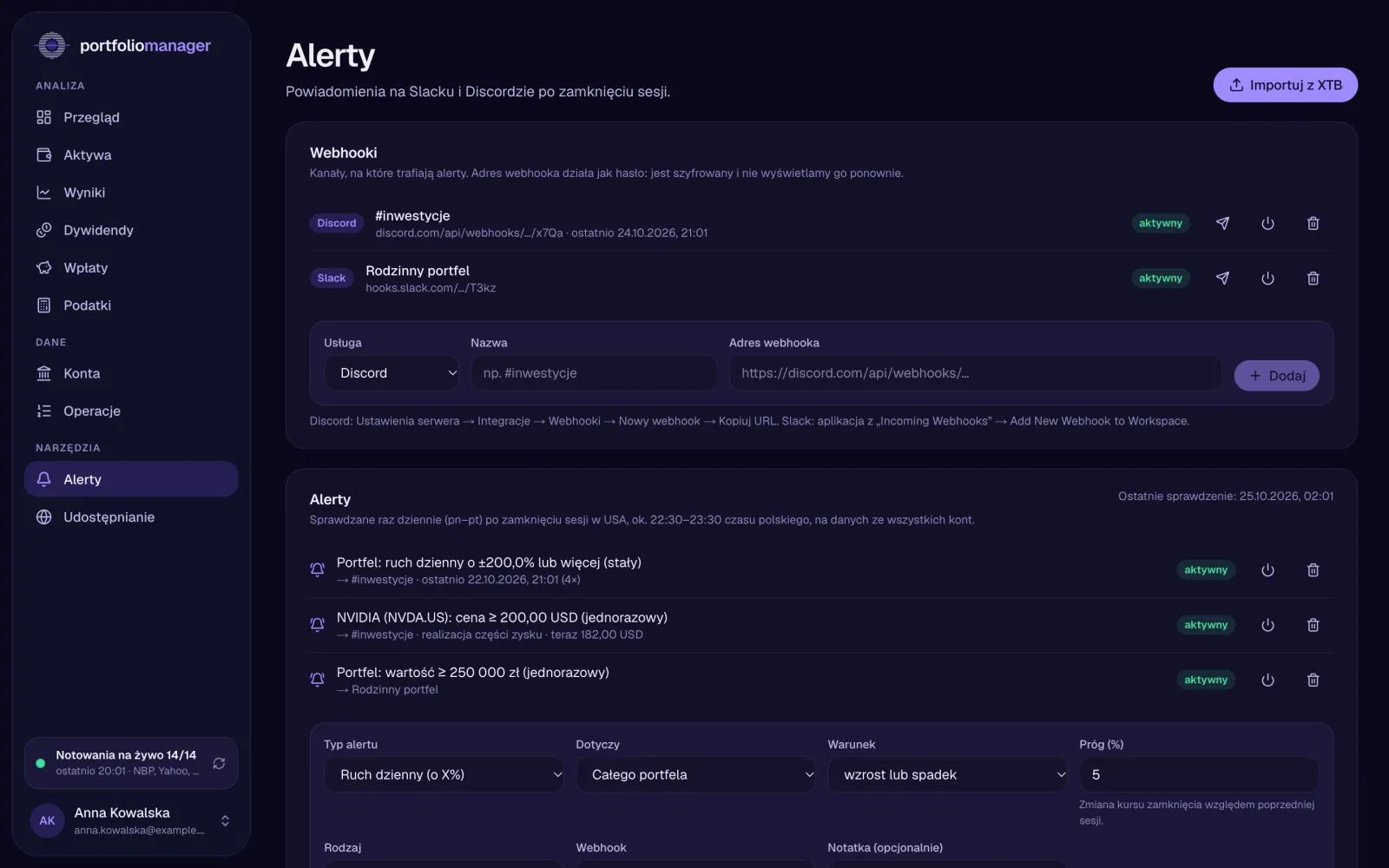Delete the daily portfolio move alert
The width and height of the screenshot is (1389, 868).
(1313, 570)
